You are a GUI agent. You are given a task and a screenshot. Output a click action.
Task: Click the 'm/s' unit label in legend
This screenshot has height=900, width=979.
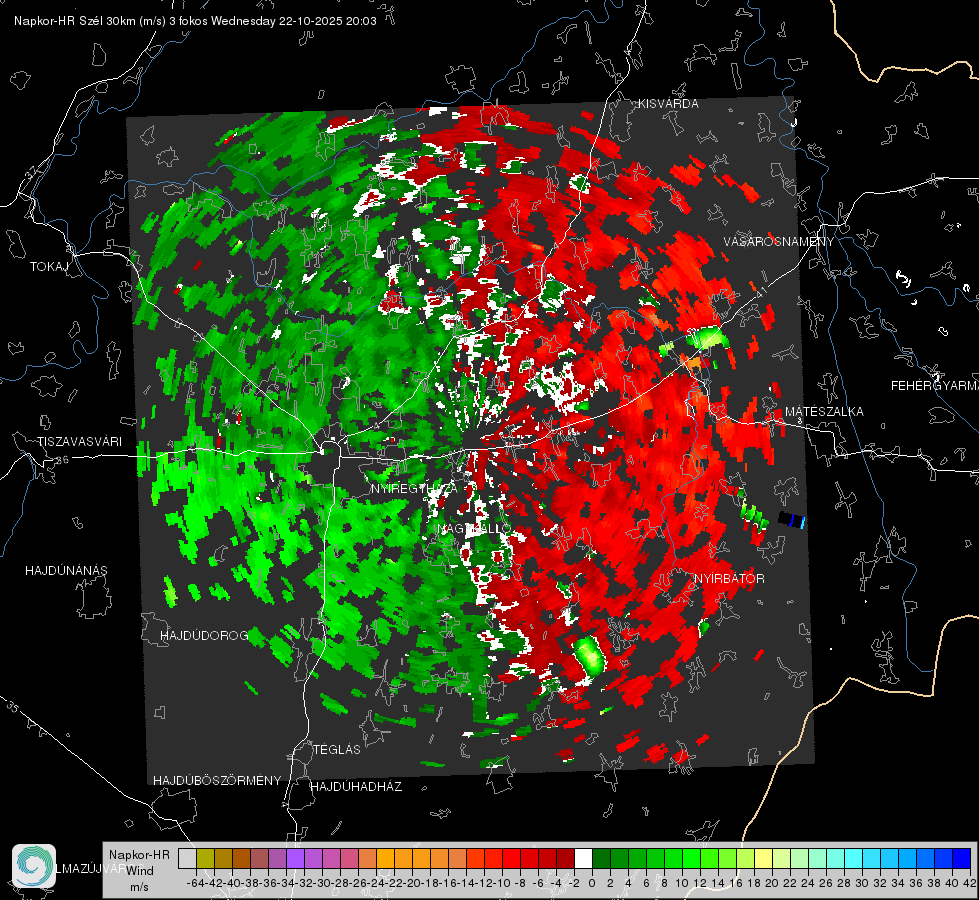[139, 887]
